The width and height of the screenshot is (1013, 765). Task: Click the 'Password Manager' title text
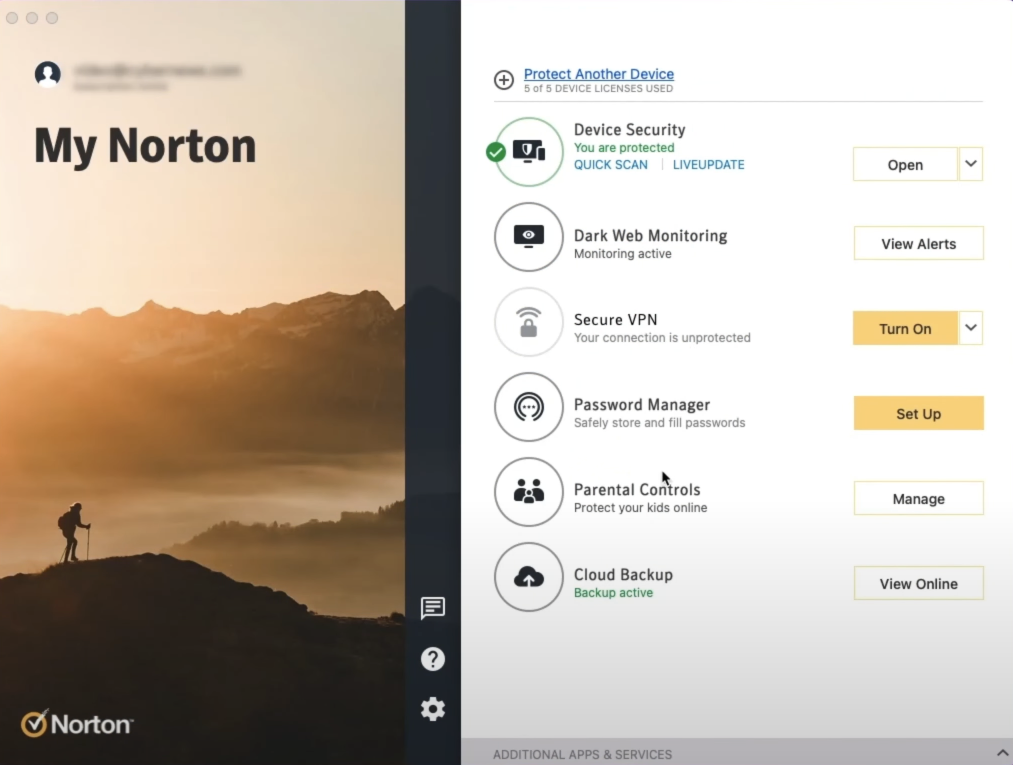tap(642, 405)
